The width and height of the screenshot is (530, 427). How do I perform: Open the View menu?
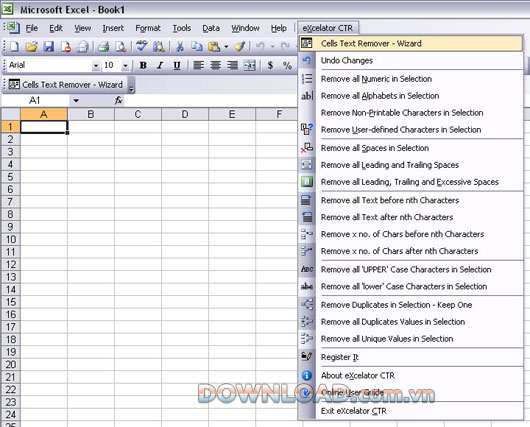pyautogui.click(x=82, y=28)
